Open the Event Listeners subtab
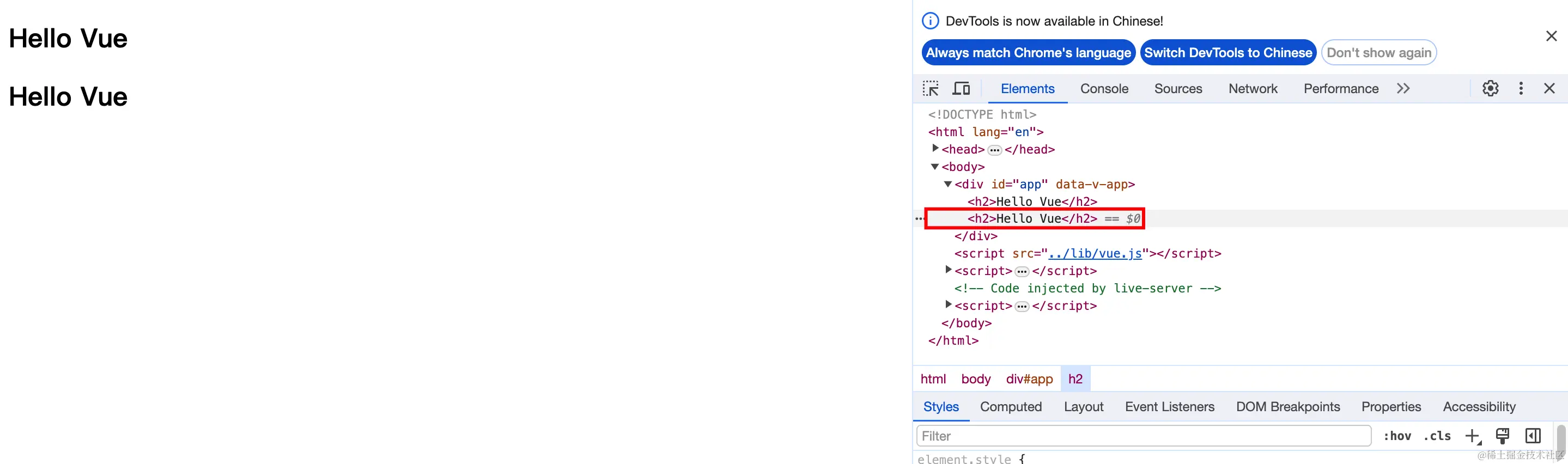 [1169, 407]
